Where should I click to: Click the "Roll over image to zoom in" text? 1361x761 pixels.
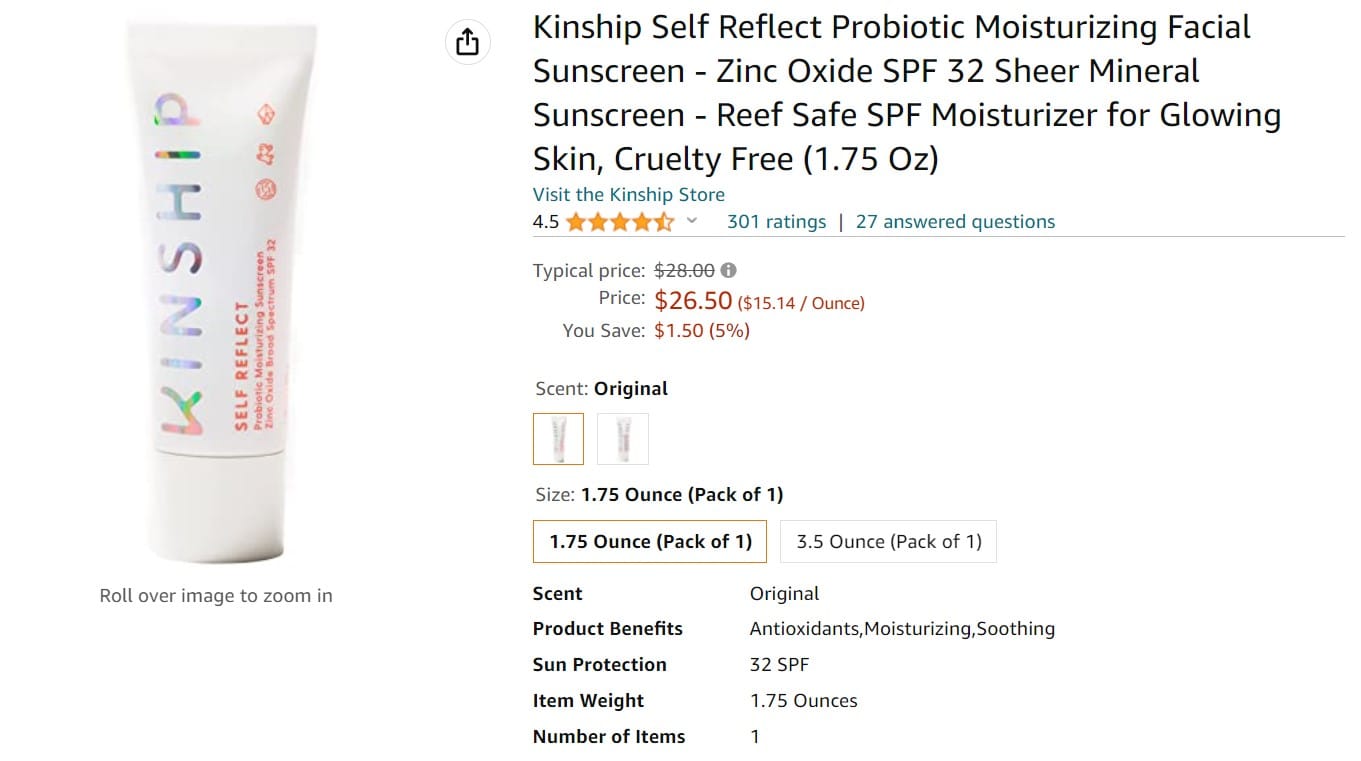click(x=216, y=596)
